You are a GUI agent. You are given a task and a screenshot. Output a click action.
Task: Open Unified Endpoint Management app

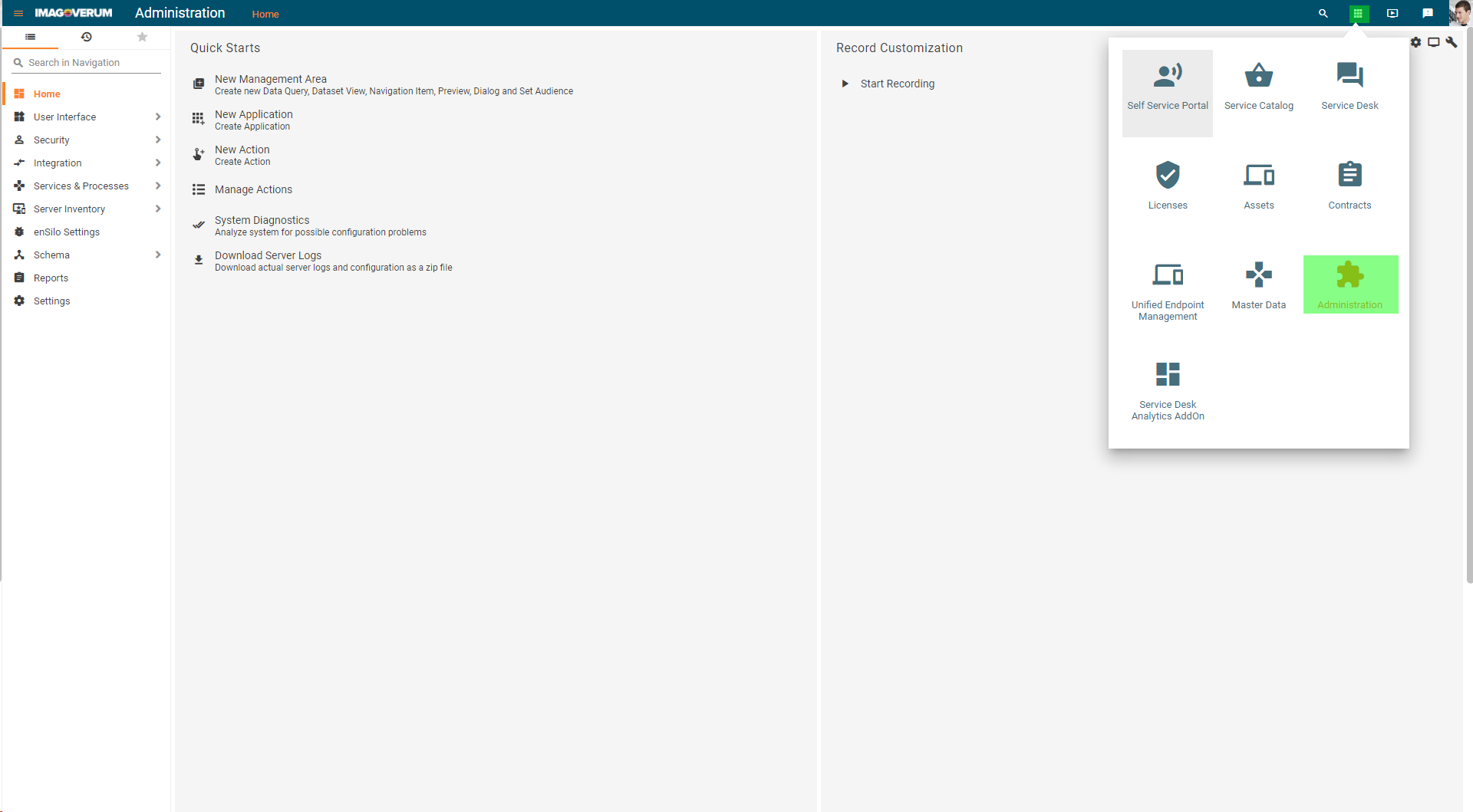coord(1167,289)
